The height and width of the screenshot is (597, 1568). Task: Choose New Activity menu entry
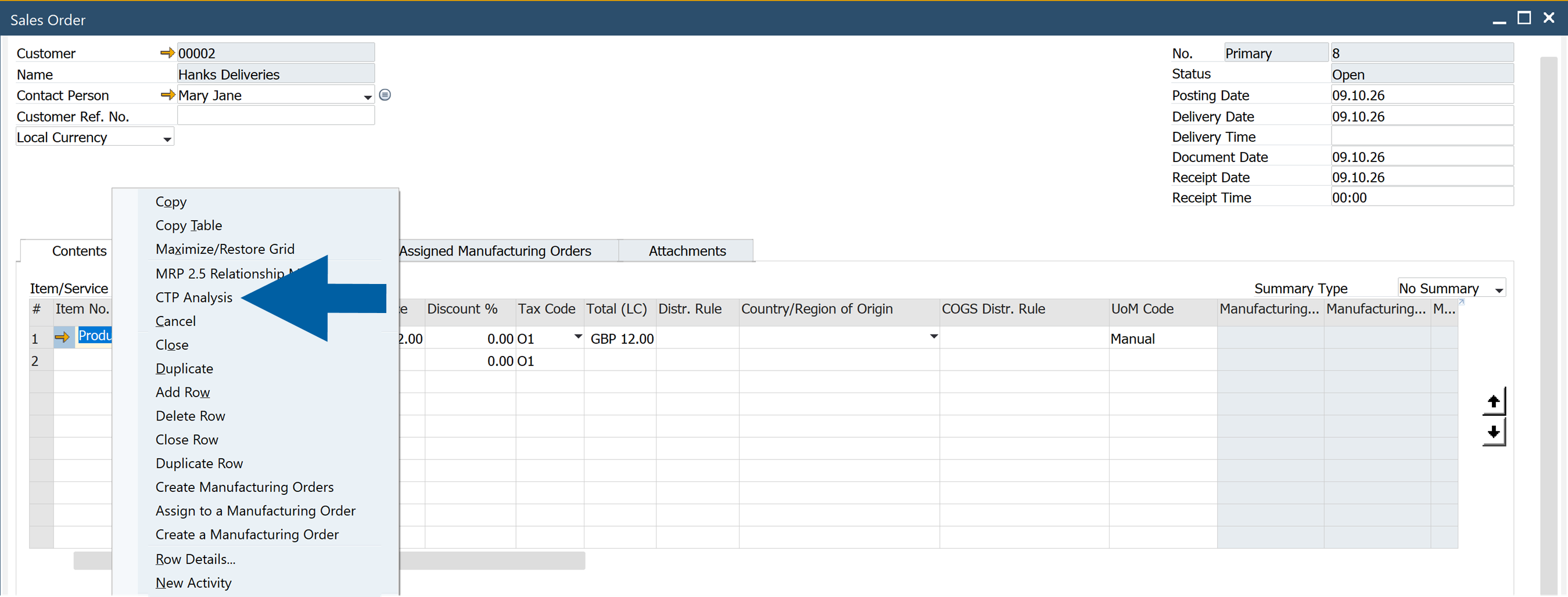[193, 583]
